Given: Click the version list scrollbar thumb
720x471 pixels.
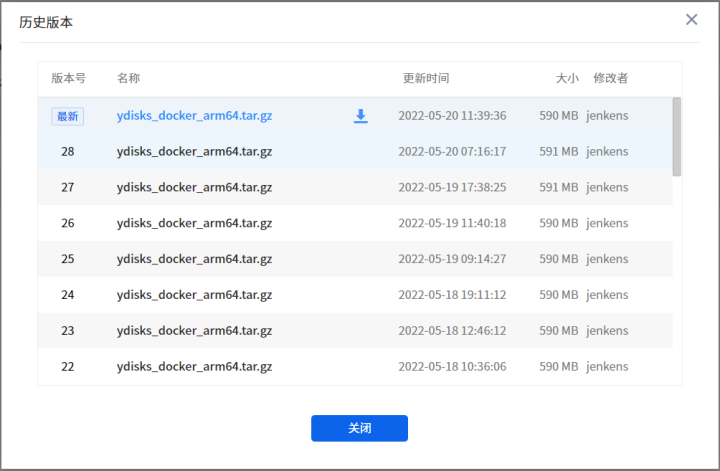Looking at the screenshot, I should coord(677,136).
